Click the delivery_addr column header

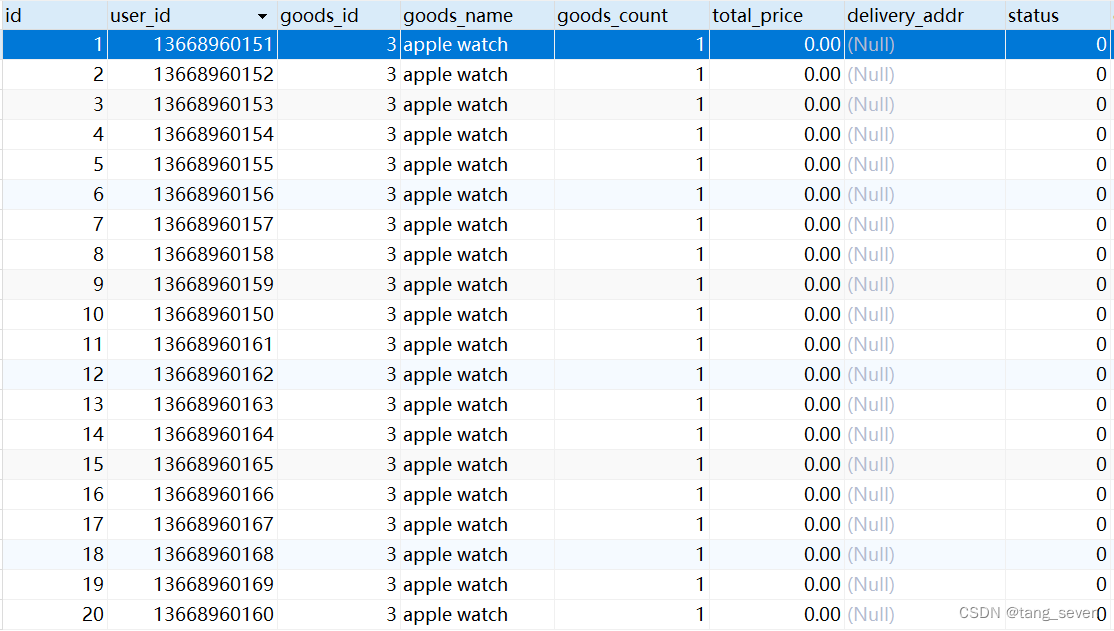click(x=925, y=16)
